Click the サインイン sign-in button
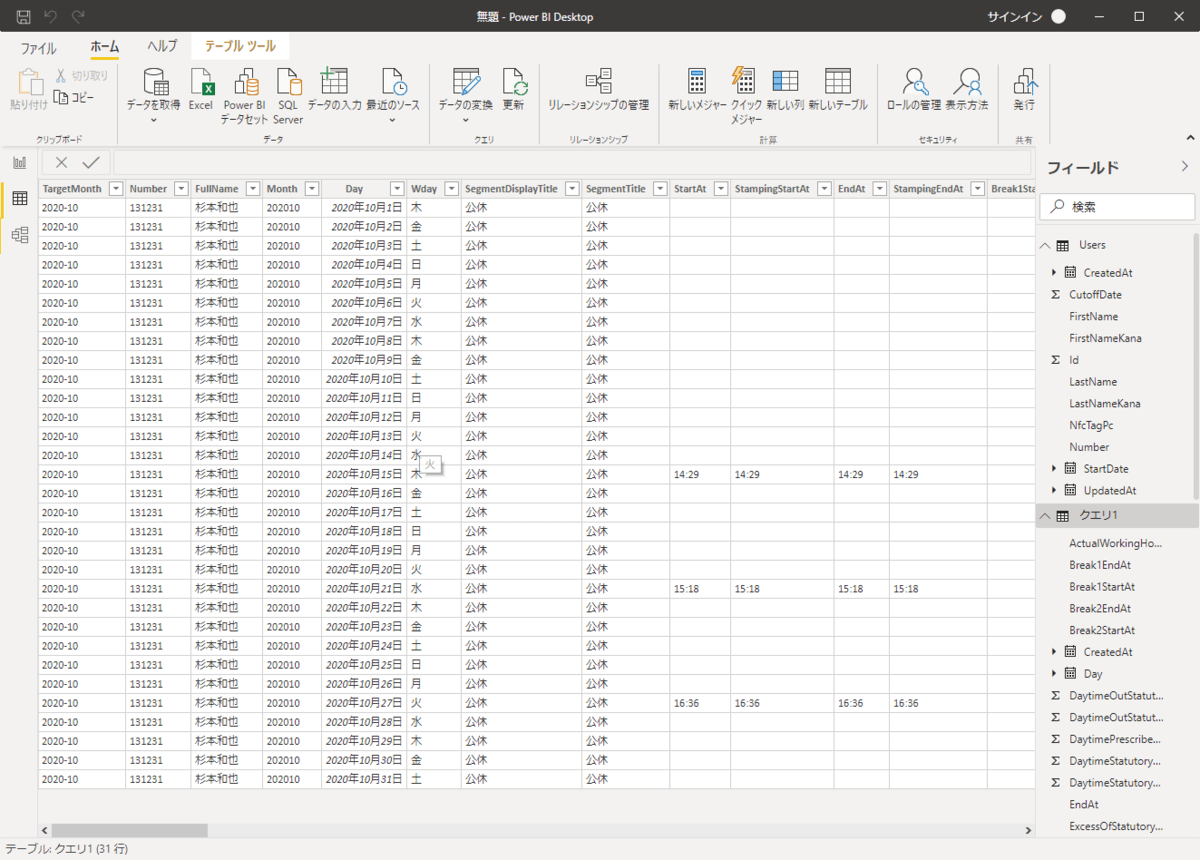The height and width of the screenshot is (860, 1200). (1015, 17)
